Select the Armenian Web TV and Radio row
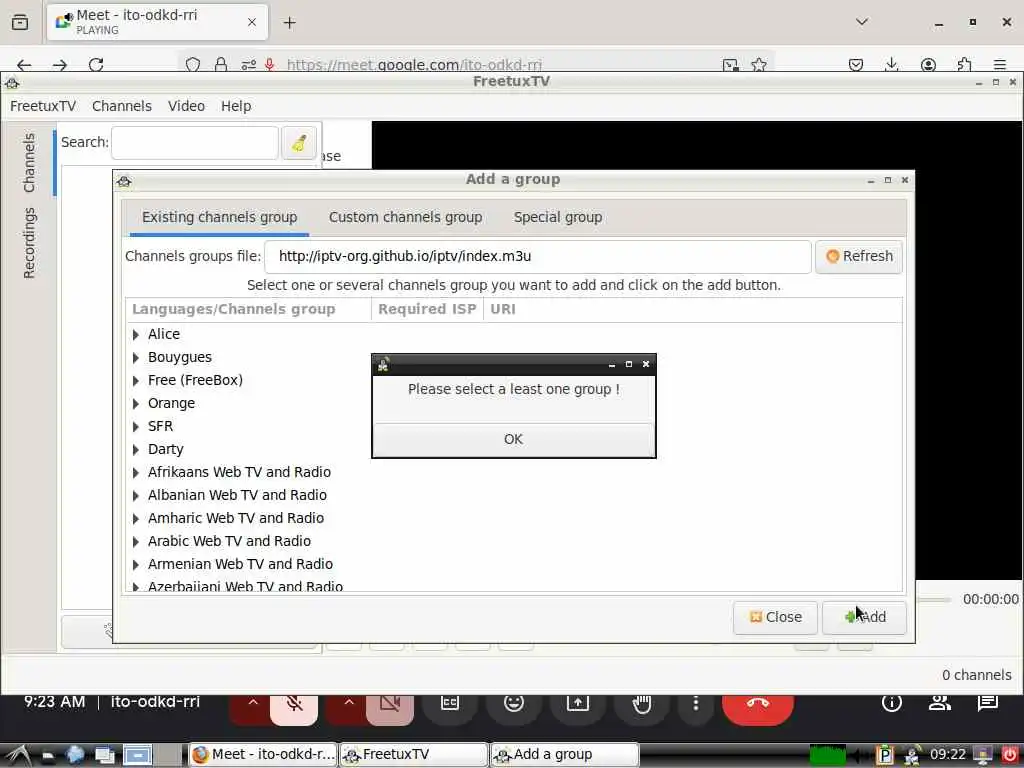 (x=513, y=564)
